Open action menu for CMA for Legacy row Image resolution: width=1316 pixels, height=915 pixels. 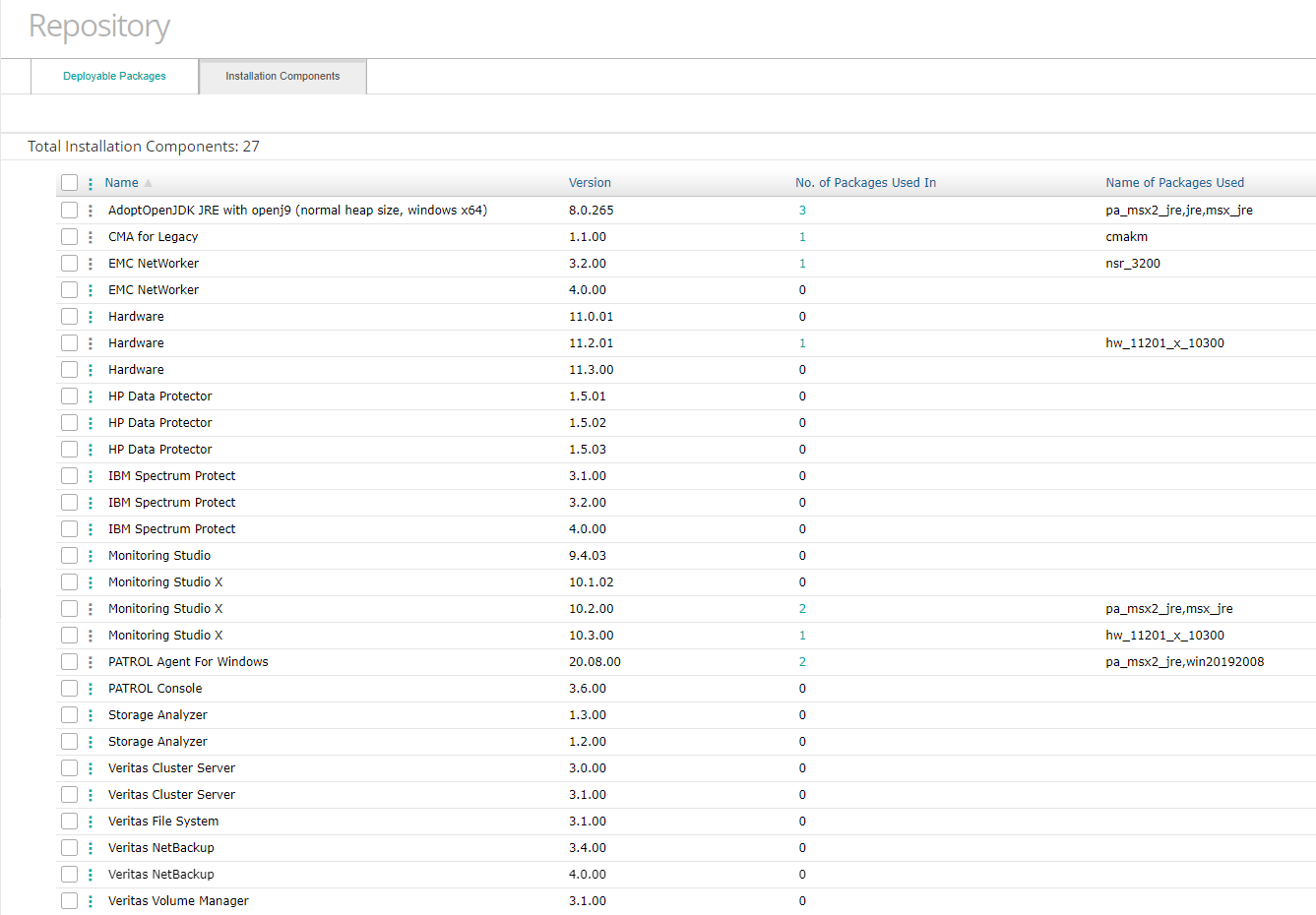tap(91, 237)
